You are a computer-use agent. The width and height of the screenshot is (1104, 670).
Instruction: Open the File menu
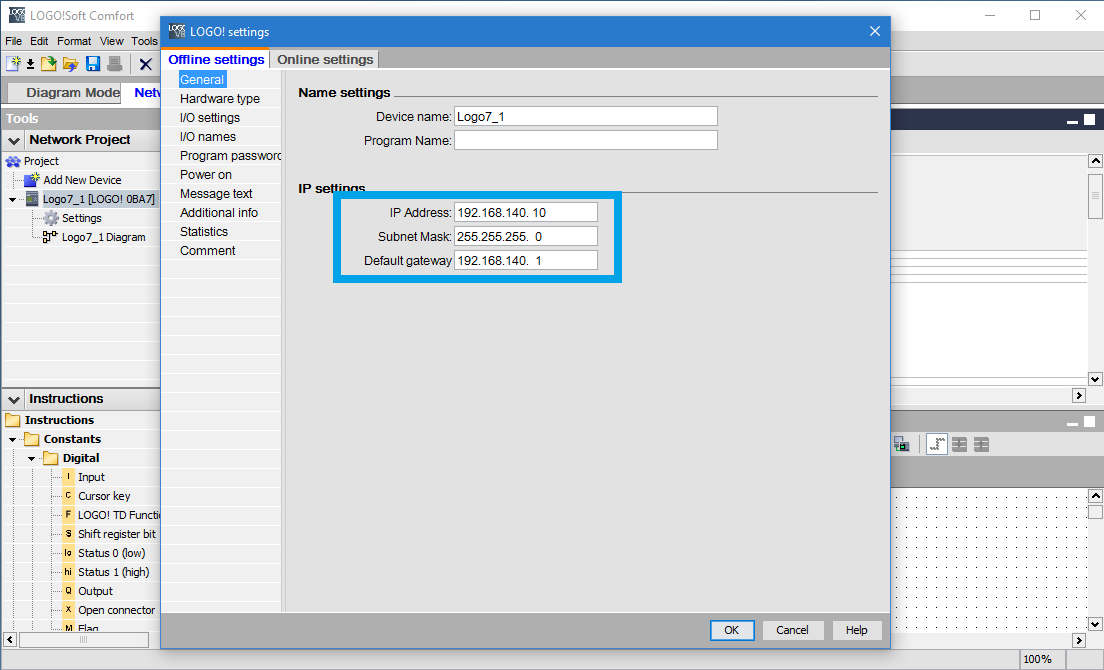click(x=13, y=41)
